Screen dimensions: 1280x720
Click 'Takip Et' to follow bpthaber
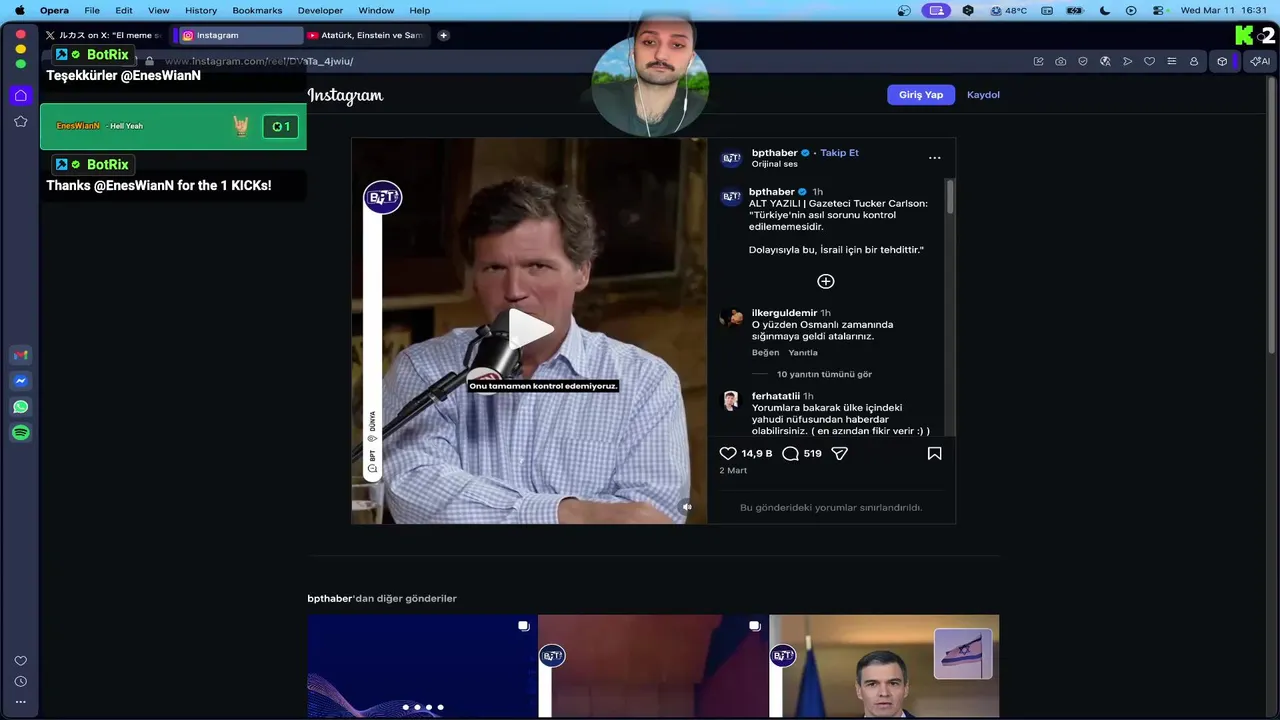[x=839, y=153]
